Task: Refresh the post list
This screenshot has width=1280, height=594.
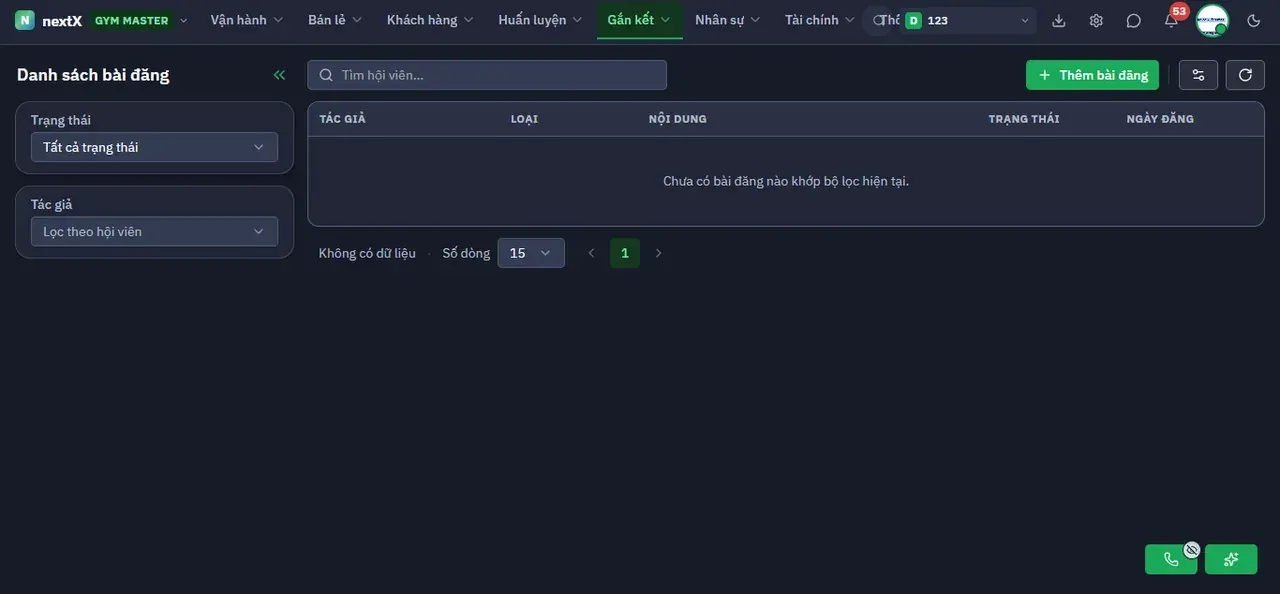Action: [x=1245, y=75]
